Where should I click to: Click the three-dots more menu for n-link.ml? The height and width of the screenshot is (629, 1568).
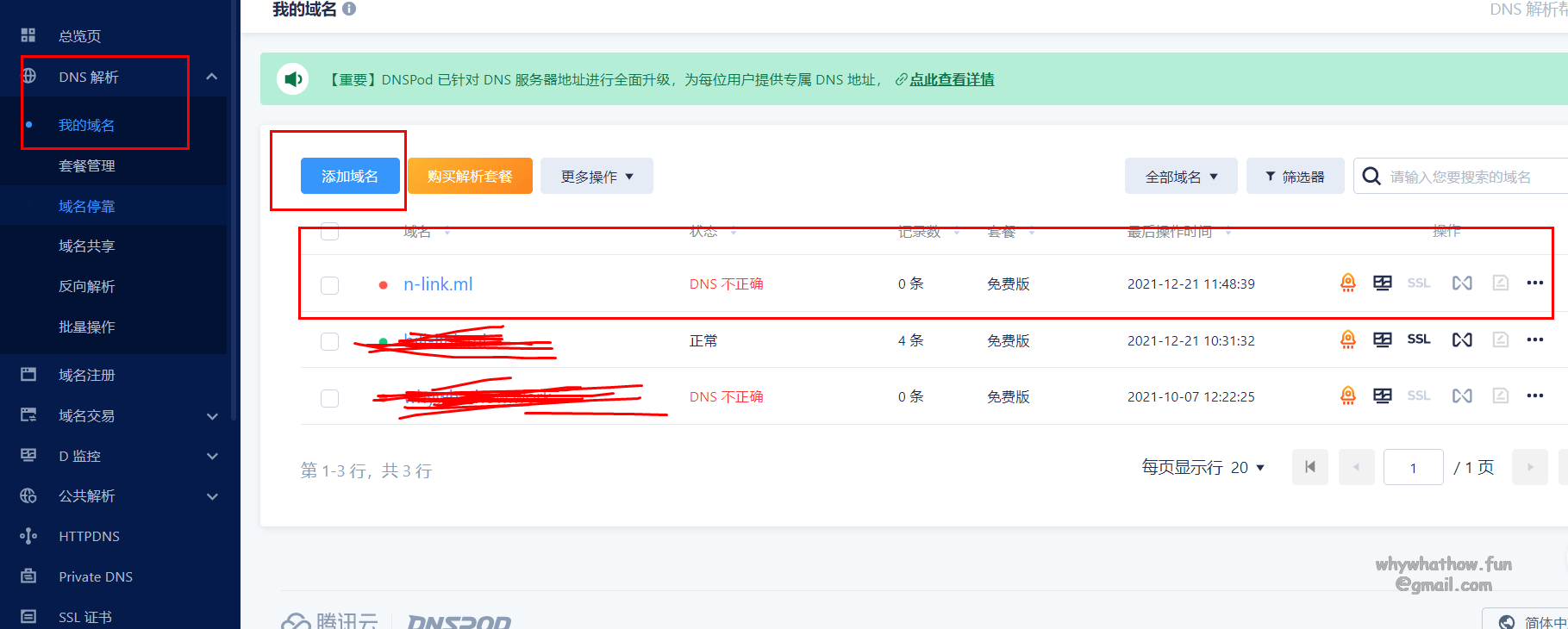1534,283
